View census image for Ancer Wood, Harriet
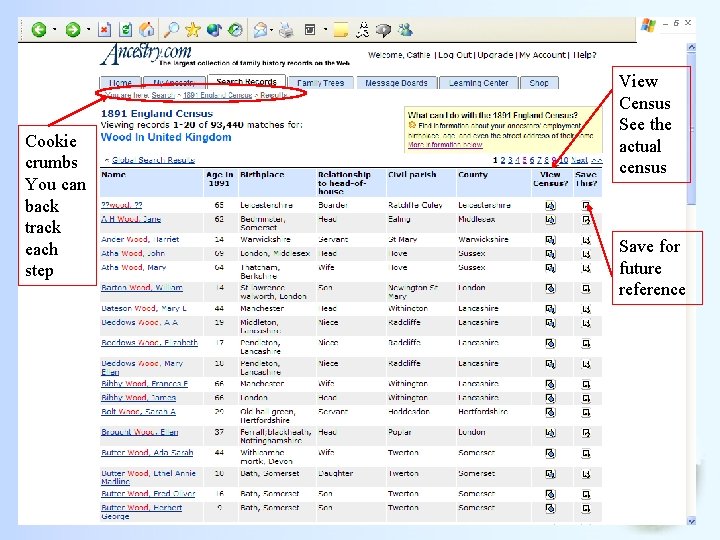 pyautogui.click(x=550, y=240)
